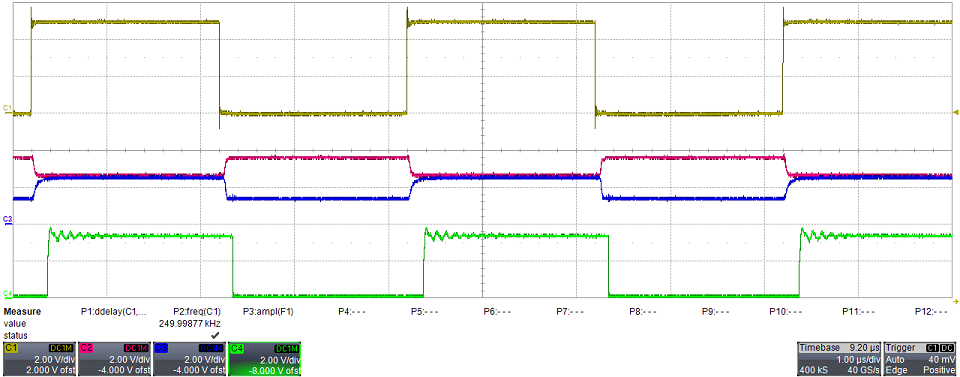This screenshot has width=960, height=377.
Task: Select empty measurement slot P11
Action: pyautogui.click(x=858, y=312)
